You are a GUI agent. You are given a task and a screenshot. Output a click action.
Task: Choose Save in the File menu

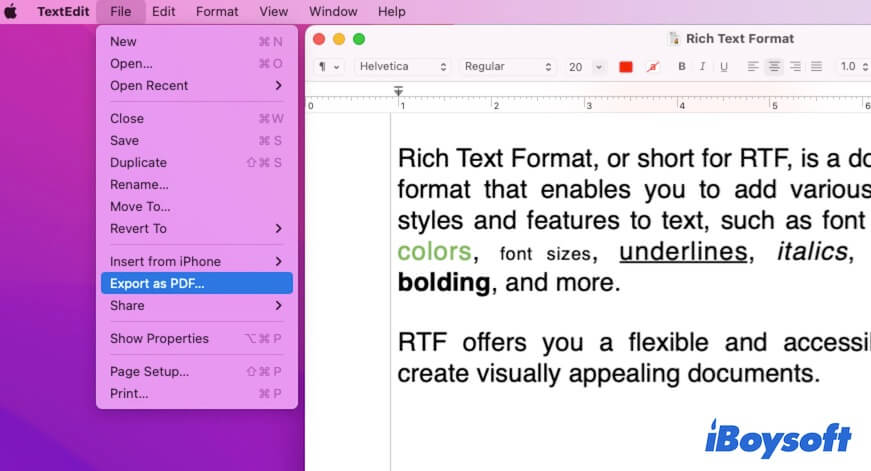pos(197,141)
